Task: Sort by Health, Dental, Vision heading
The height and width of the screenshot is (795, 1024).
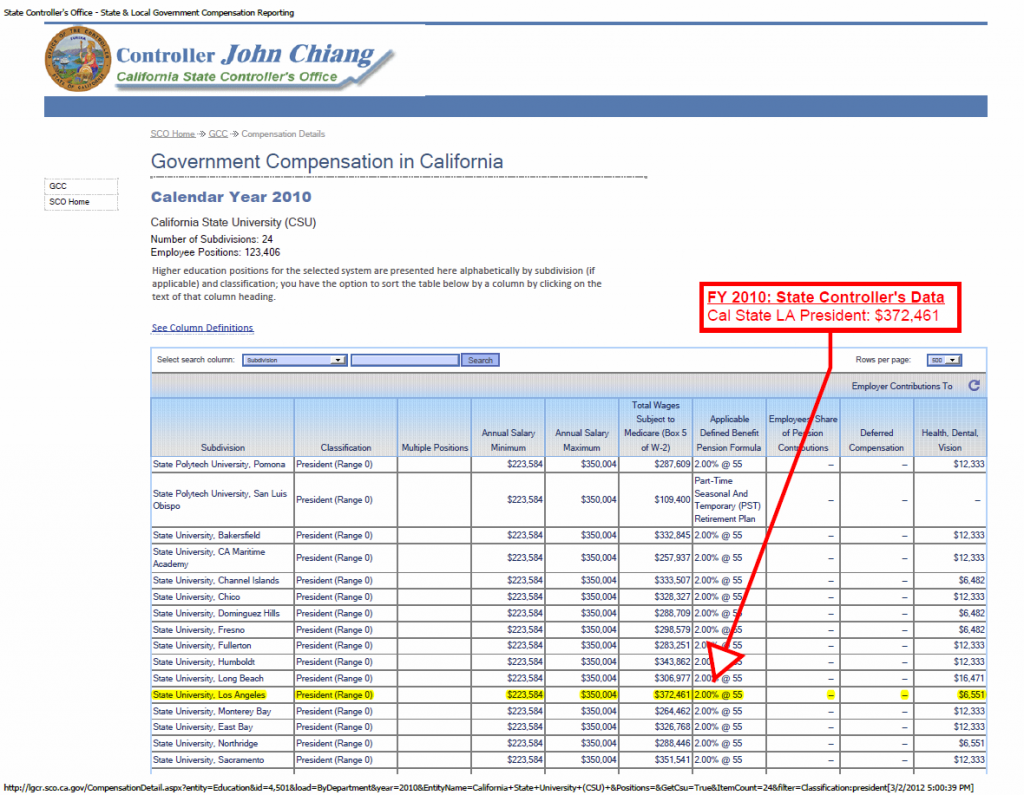Action: (x=950, y=440)
